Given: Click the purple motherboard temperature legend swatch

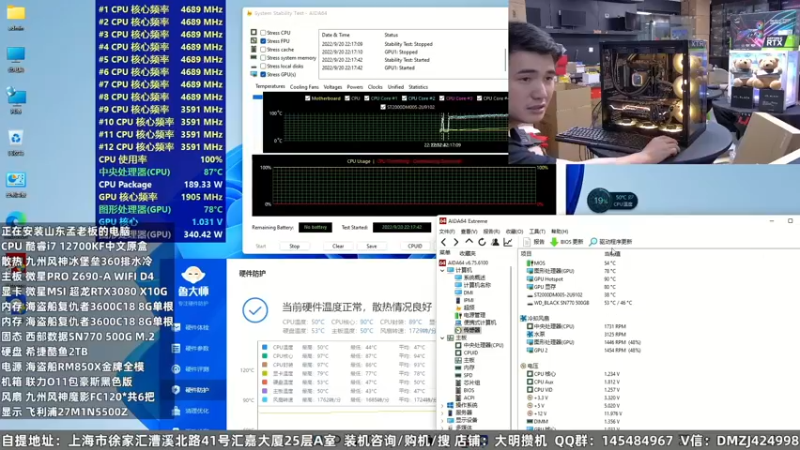Looking at the screenshot, I should click(265, 391).
